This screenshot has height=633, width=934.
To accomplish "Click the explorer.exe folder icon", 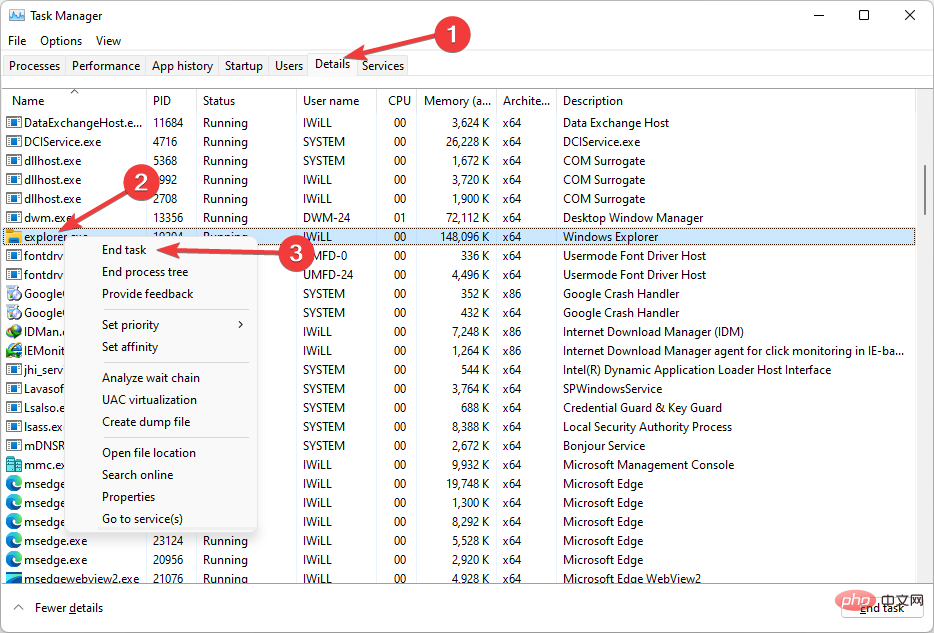I will [14, 237].
